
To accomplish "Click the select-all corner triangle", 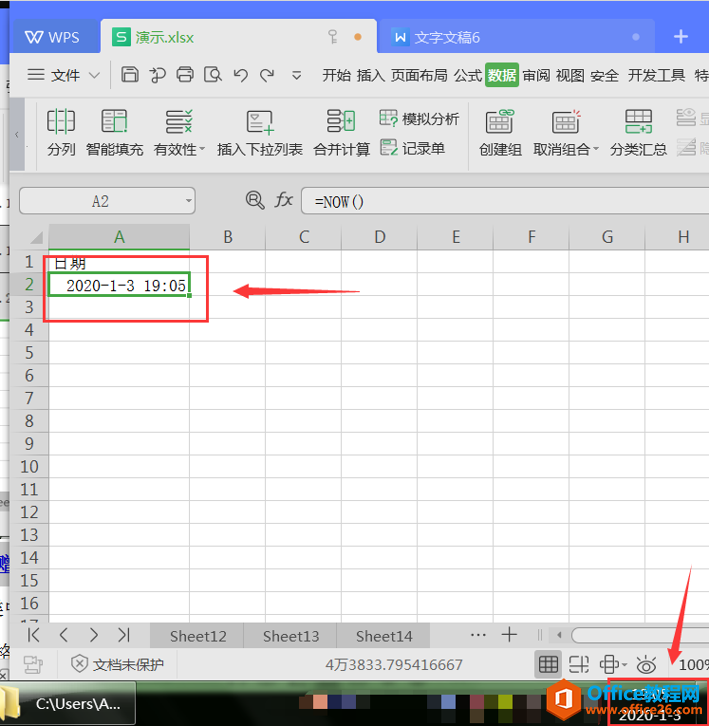I will point(36,237).
